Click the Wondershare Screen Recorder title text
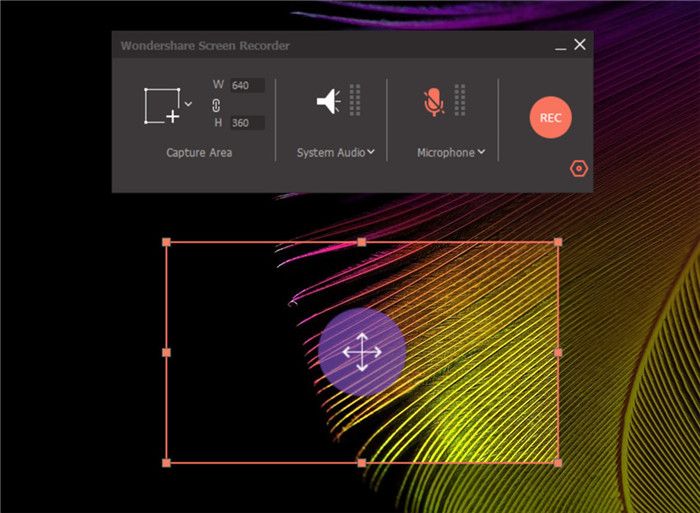This screenshot has width=700, height=513. pos(205,46)
